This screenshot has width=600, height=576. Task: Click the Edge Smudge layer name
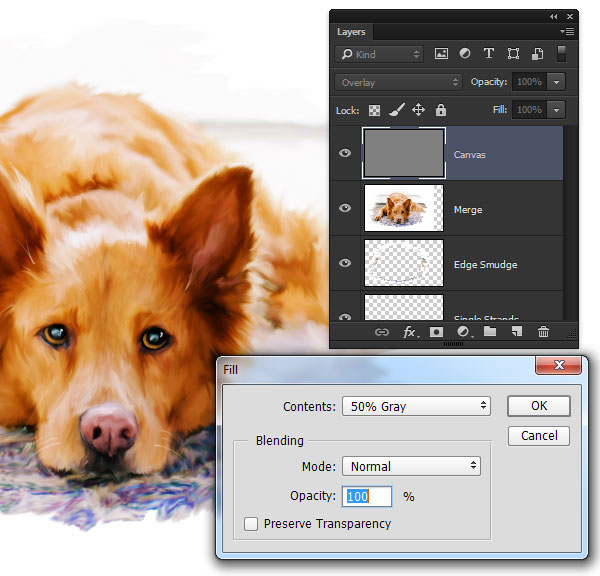click(x=485, y=264)
